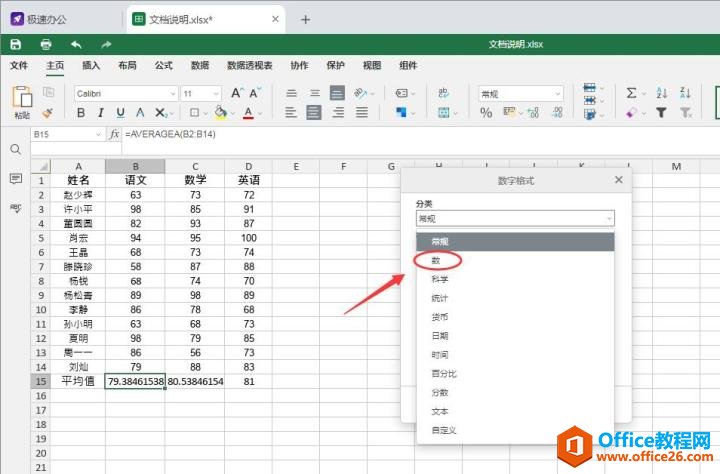Click the select-all corner of the grid
The height and width of the screenshot is (474, 720).
click(x=41, y=166)
